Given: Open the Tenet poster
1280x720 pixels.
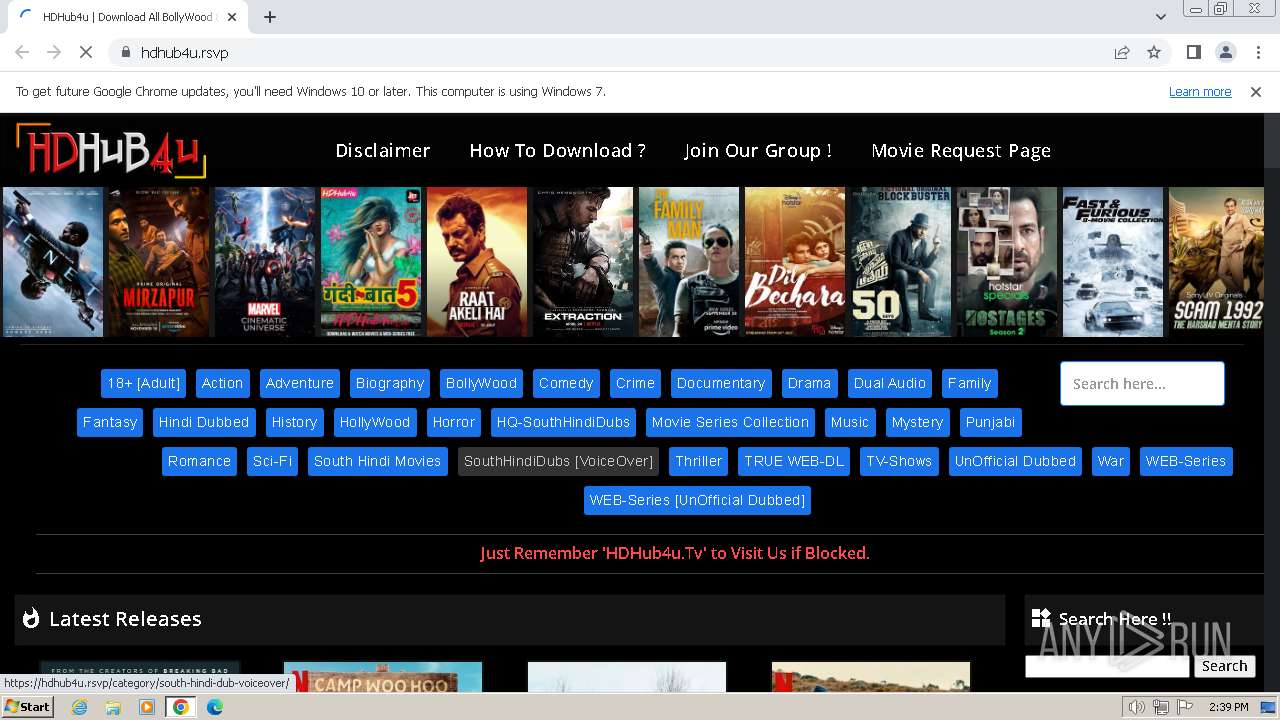Looking at the screenshot, I should coord(53,262).
